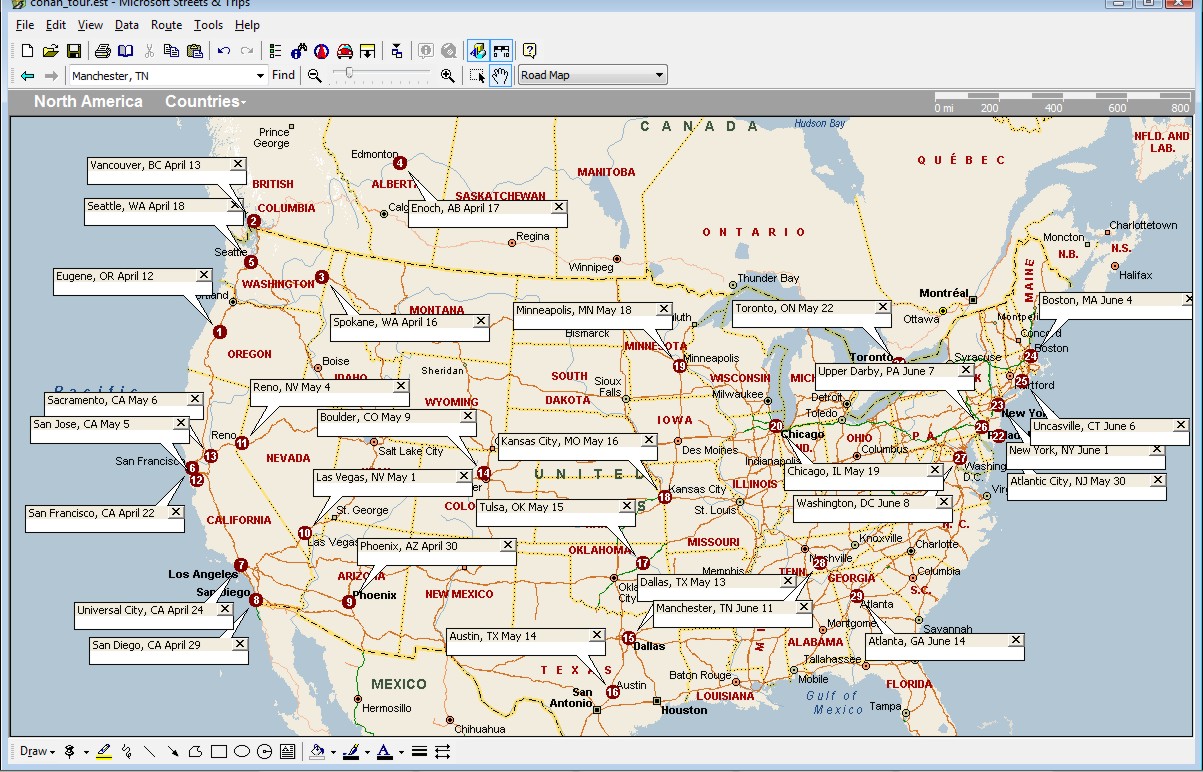Choose the scribble freeform drawing tool
This screenshot has width=1203, height=772.
[x=126, y=751]
